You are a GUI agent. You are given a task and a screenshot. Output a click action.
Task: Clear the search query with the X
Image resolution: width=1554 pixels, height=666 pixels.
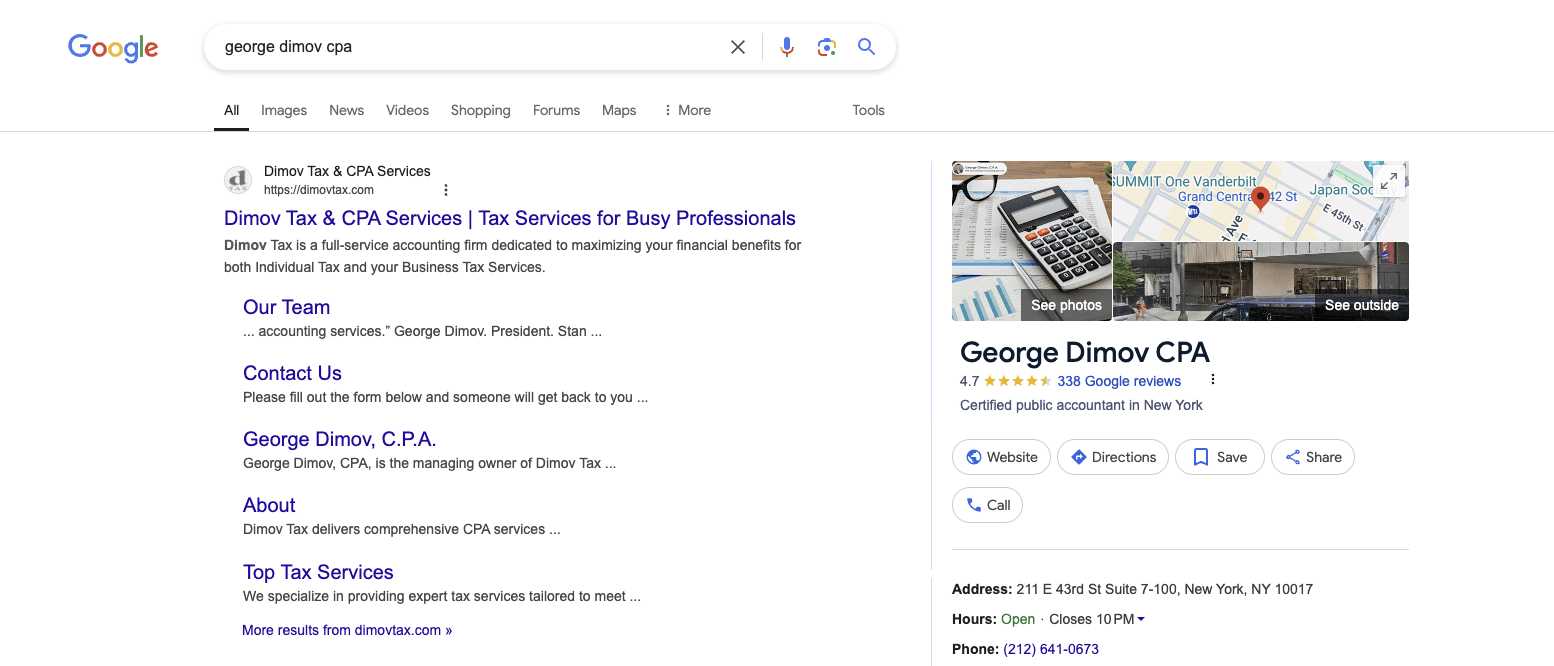737,46
